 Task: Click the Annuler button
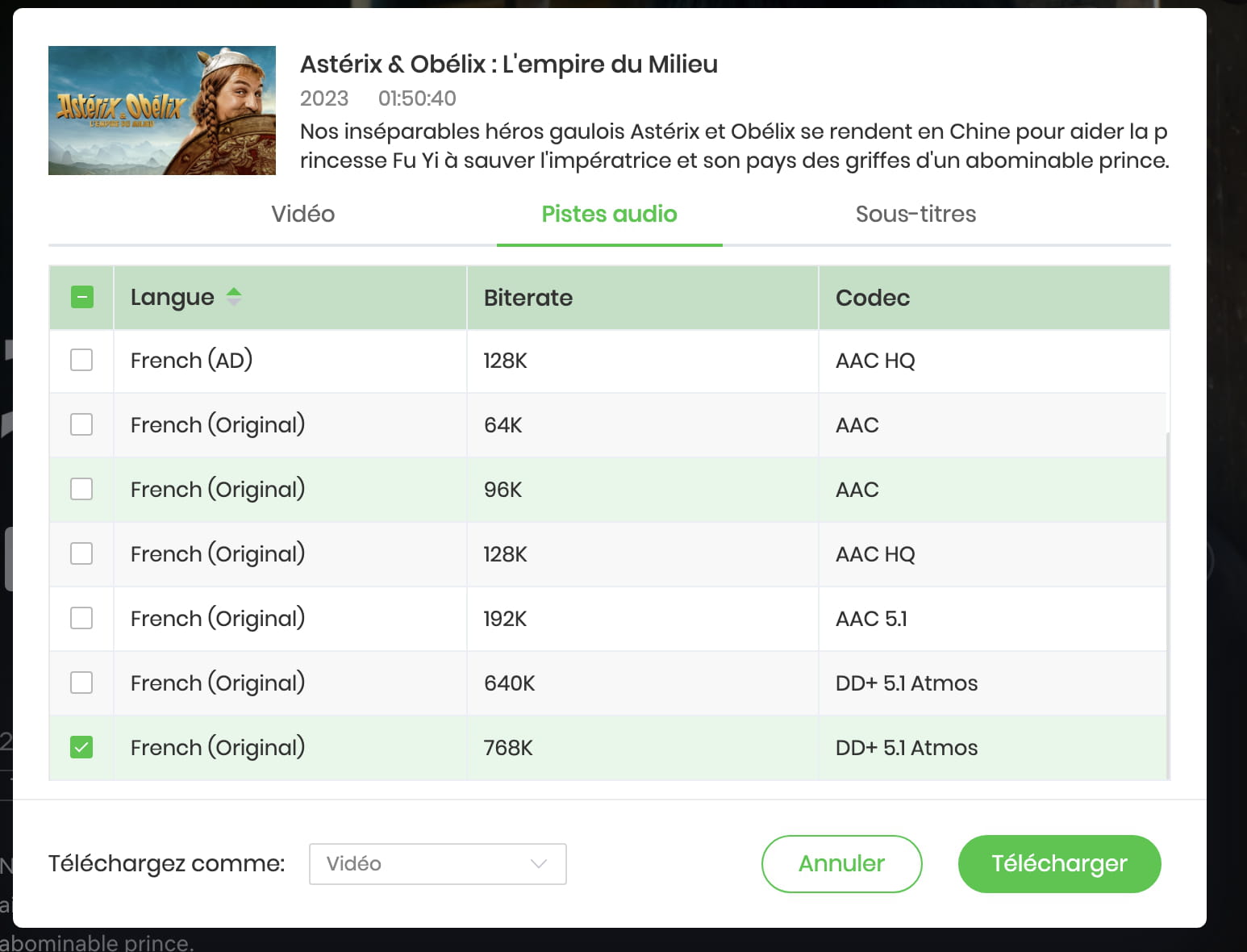841,864
